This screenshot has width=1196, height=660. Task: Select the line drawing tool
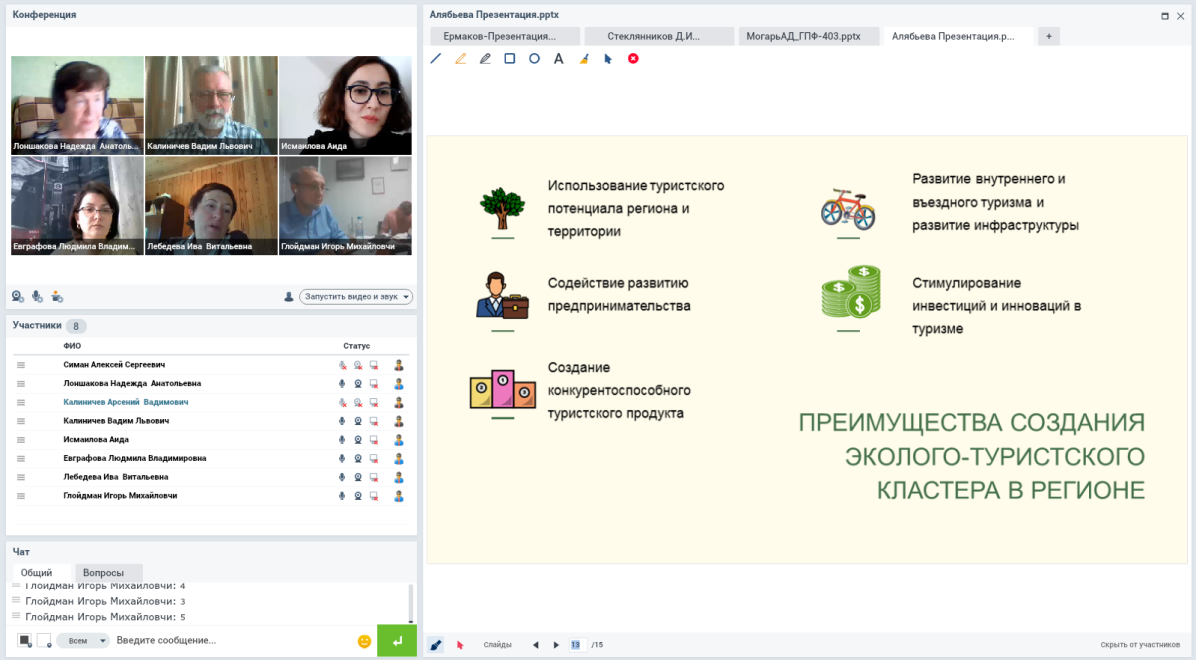[435, 59]
